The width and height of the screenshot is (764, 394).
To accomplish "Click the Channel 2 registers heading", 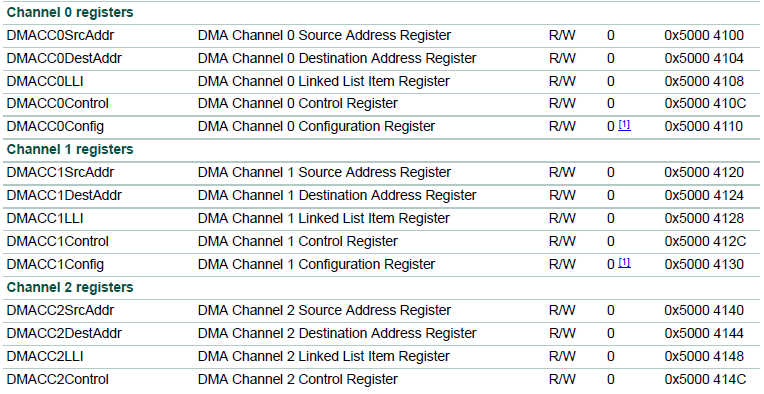I will tap(70, 287).
